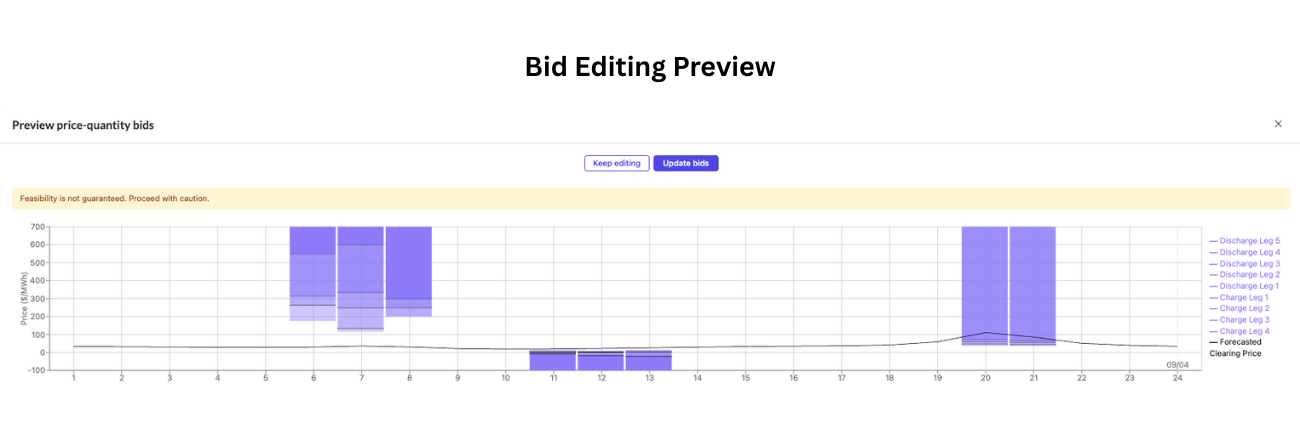This screenshot has height=433, width=1300.
Task: Toggle Discharge Leg 5 legend entry
Action: click(x=1244, y=241)
